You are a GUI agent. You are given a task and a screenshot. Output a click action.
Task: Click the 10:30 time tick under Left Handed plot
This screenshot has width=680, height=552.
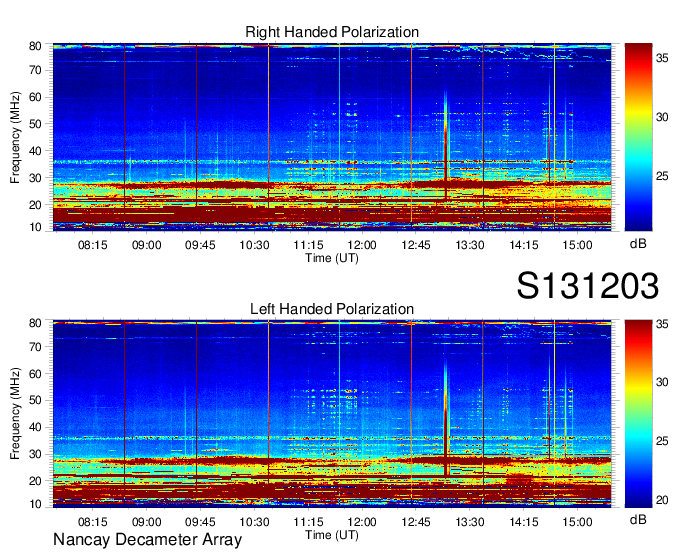click(254, 522)
